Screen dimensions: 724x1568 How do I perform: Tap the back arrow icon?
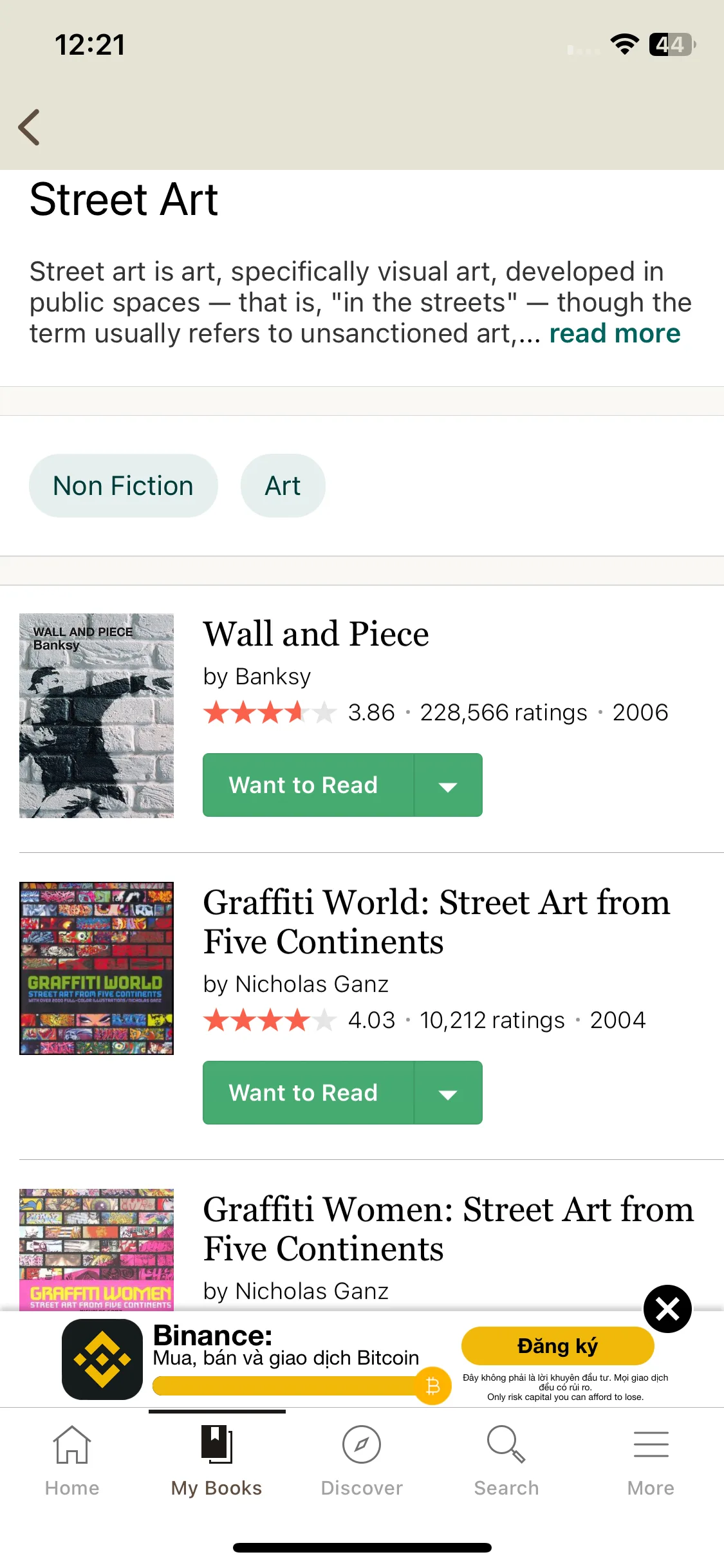(x=29, y=127)
